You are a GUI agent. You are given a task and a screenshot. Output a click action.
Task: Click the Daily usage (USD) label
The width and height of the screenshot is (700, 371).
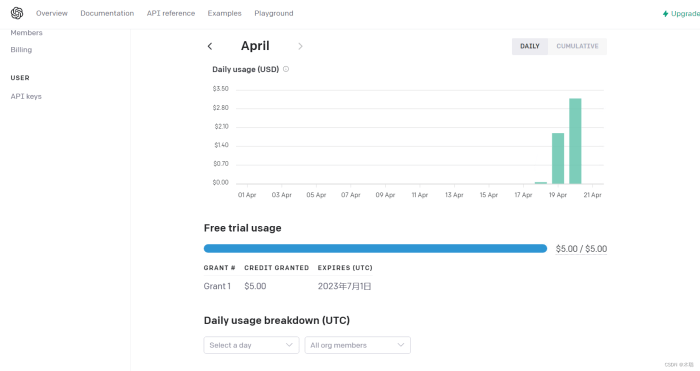click(x=246, y=69)
